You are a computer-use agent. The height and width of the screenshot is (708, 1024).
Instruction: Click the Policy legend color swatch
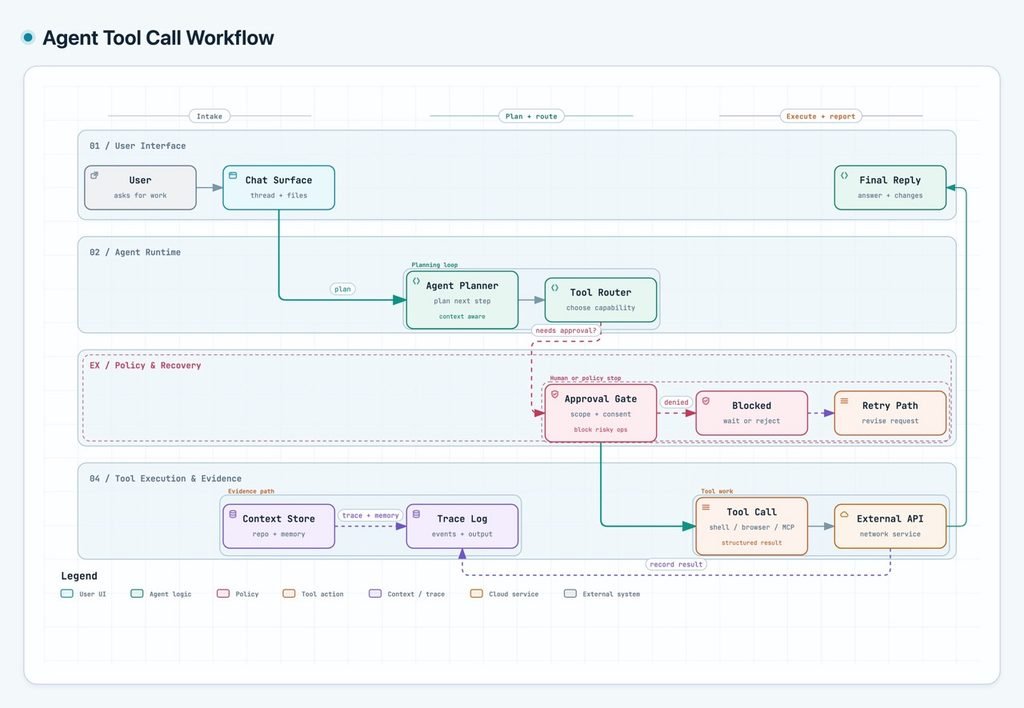pos(223,594)
